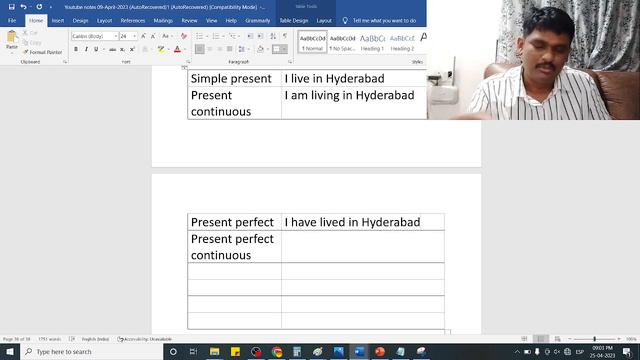Click the Tell me what you want to do box
The image size is (640, 360).
(380, 20)
